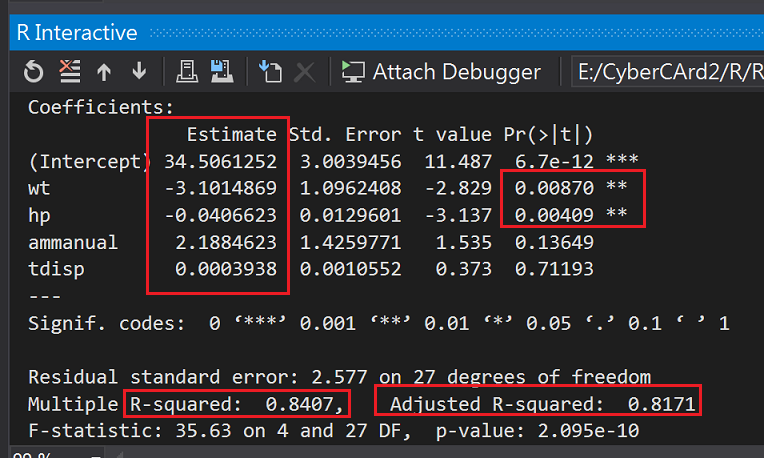
Task: Click the save workspace floppy icon
Action: [222, 72]
